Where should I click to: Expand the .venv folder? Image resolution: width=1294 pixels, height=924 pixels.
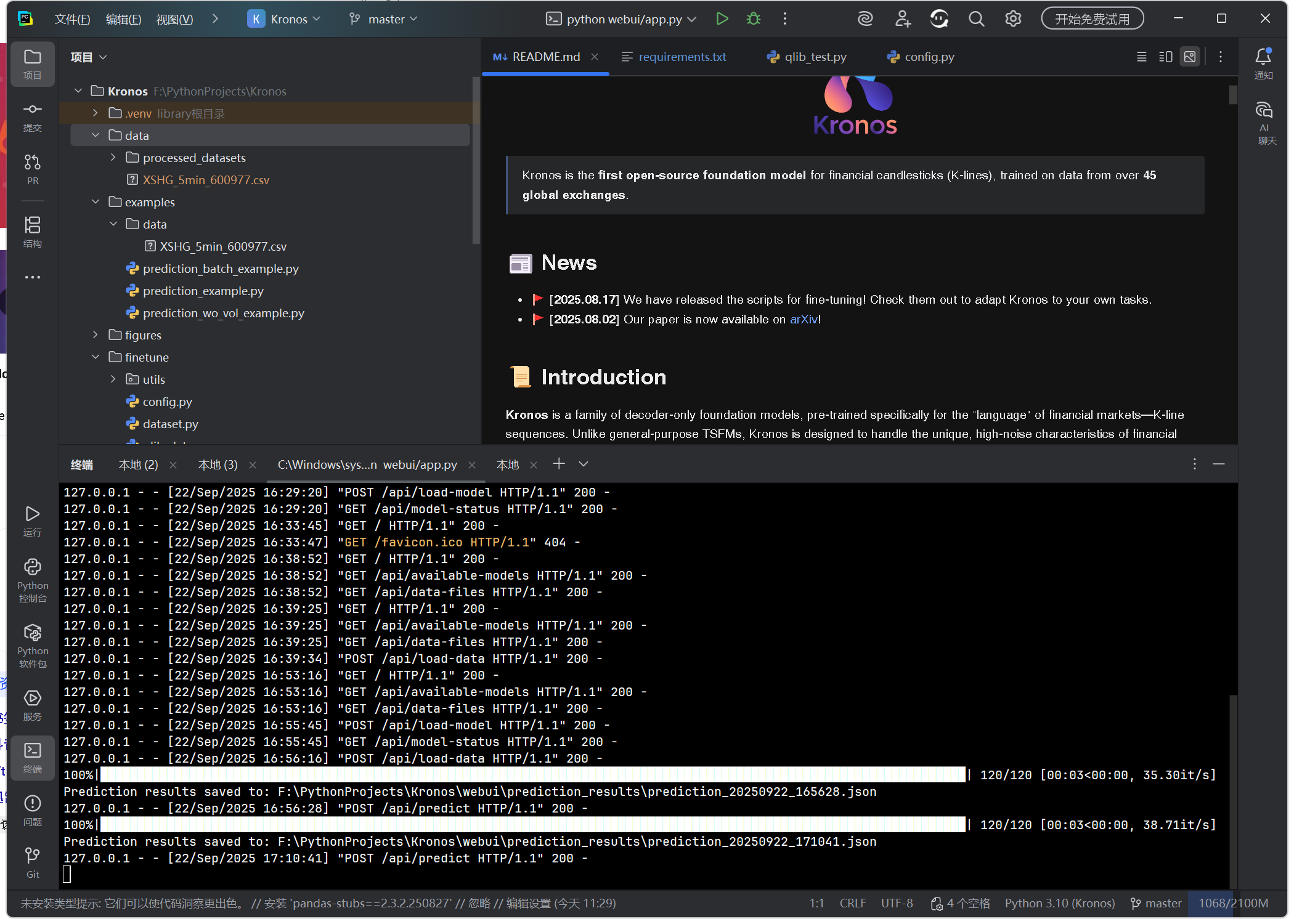click(95, 113)
